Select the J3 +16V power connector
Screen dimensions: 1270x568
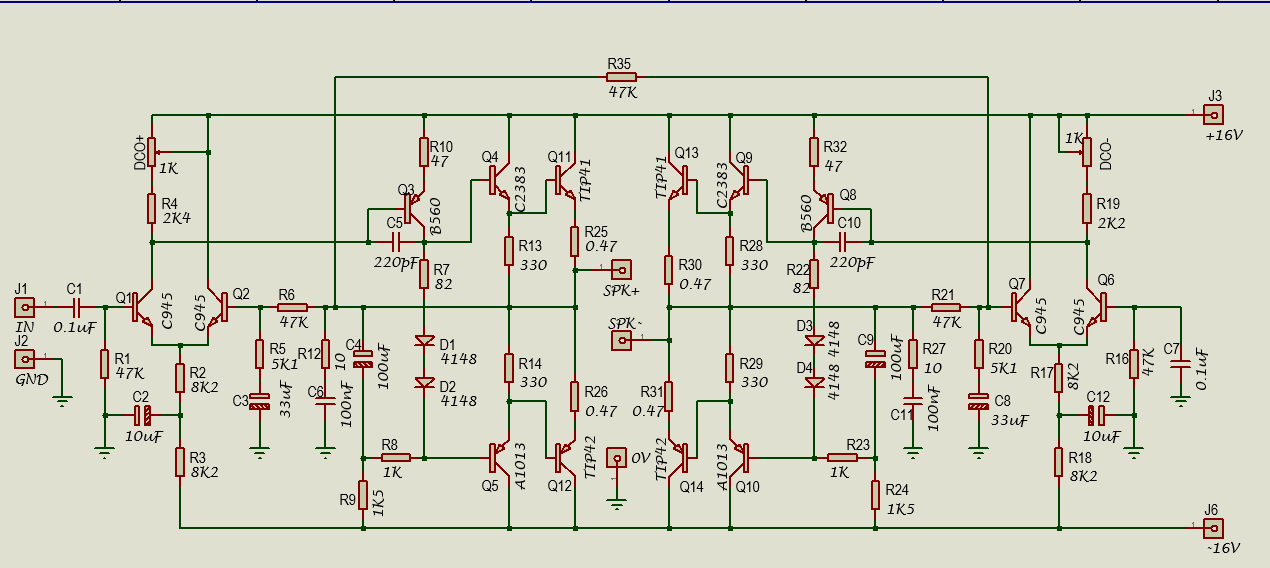click(x=1212, y=114)
